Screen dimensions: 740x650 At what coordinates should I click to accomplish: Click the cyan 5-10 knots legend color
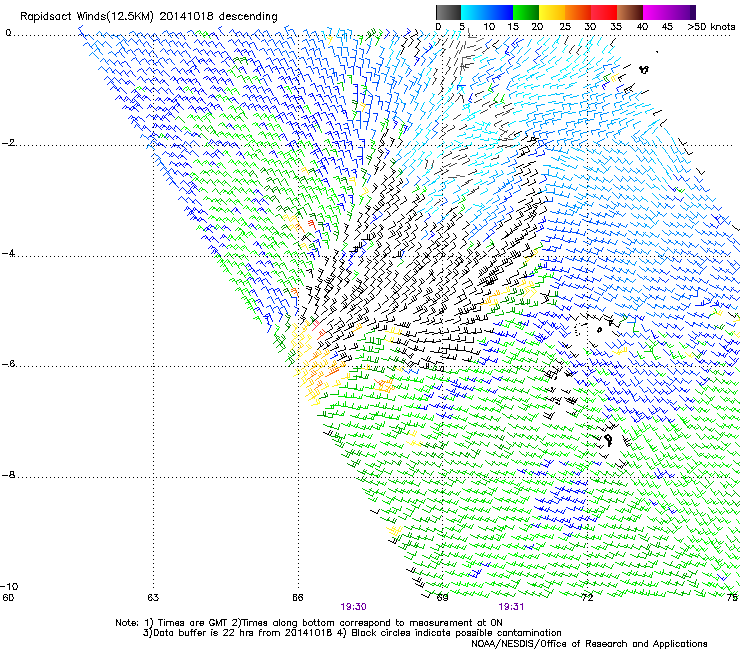click(x=474, y=12)
